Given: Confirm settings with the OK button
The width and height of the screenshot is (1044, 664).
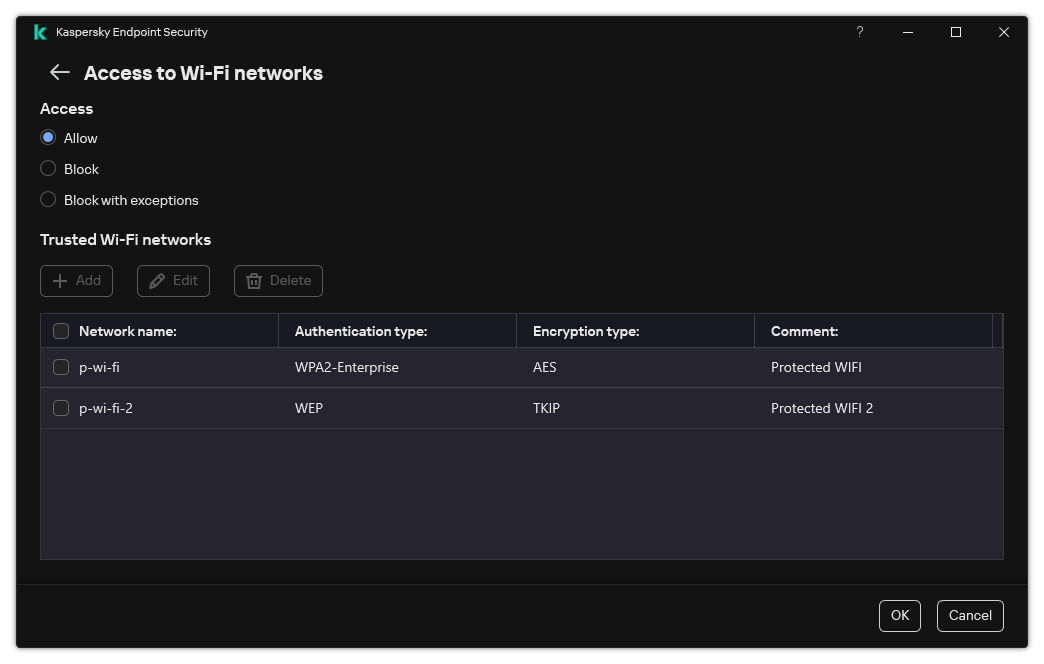Looking at the screenshot, I should (899, 615).
